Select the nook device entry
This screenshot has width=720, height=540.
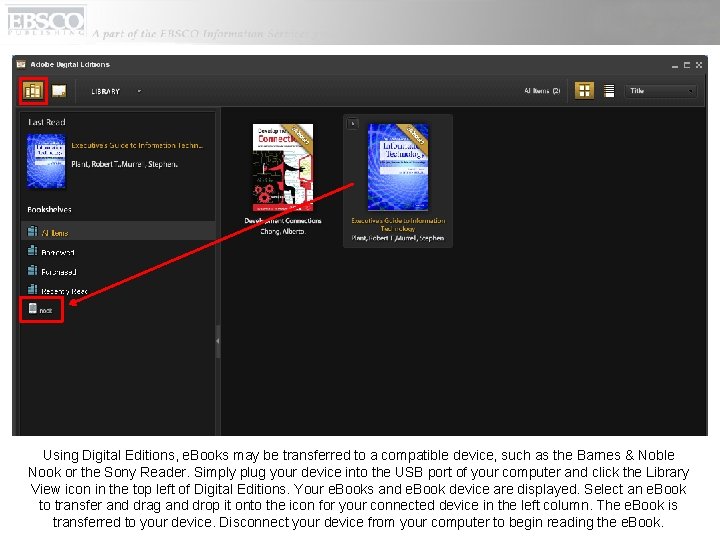(x=41, y=309)
